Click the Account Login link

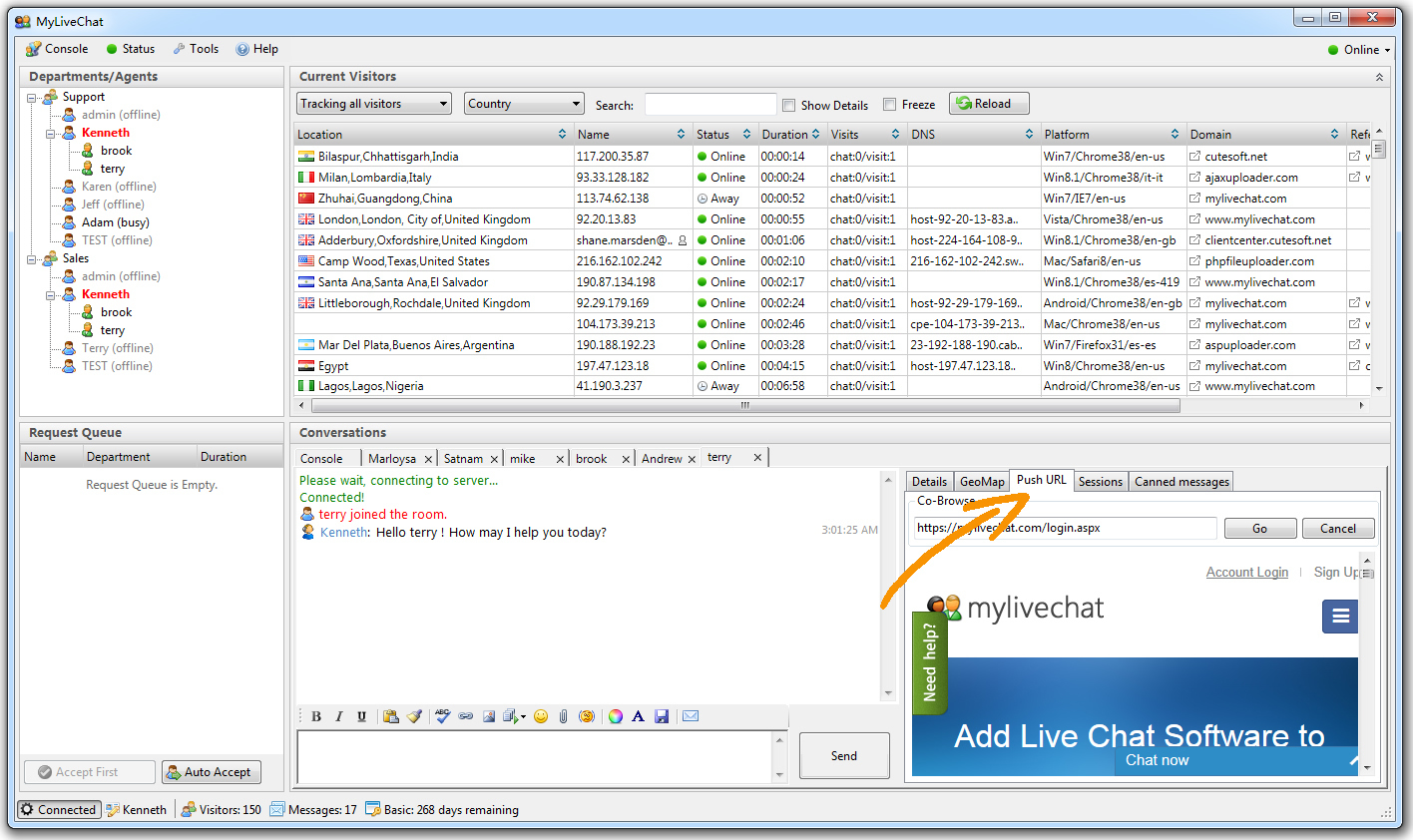point(1247,573)
